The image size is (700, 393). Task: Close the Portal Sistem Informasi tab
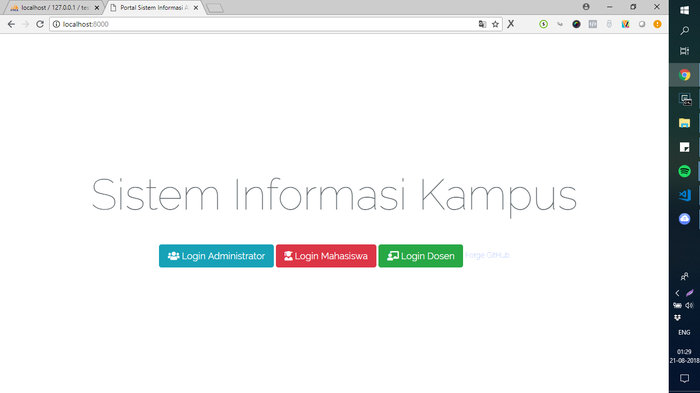tap(196, 8)
